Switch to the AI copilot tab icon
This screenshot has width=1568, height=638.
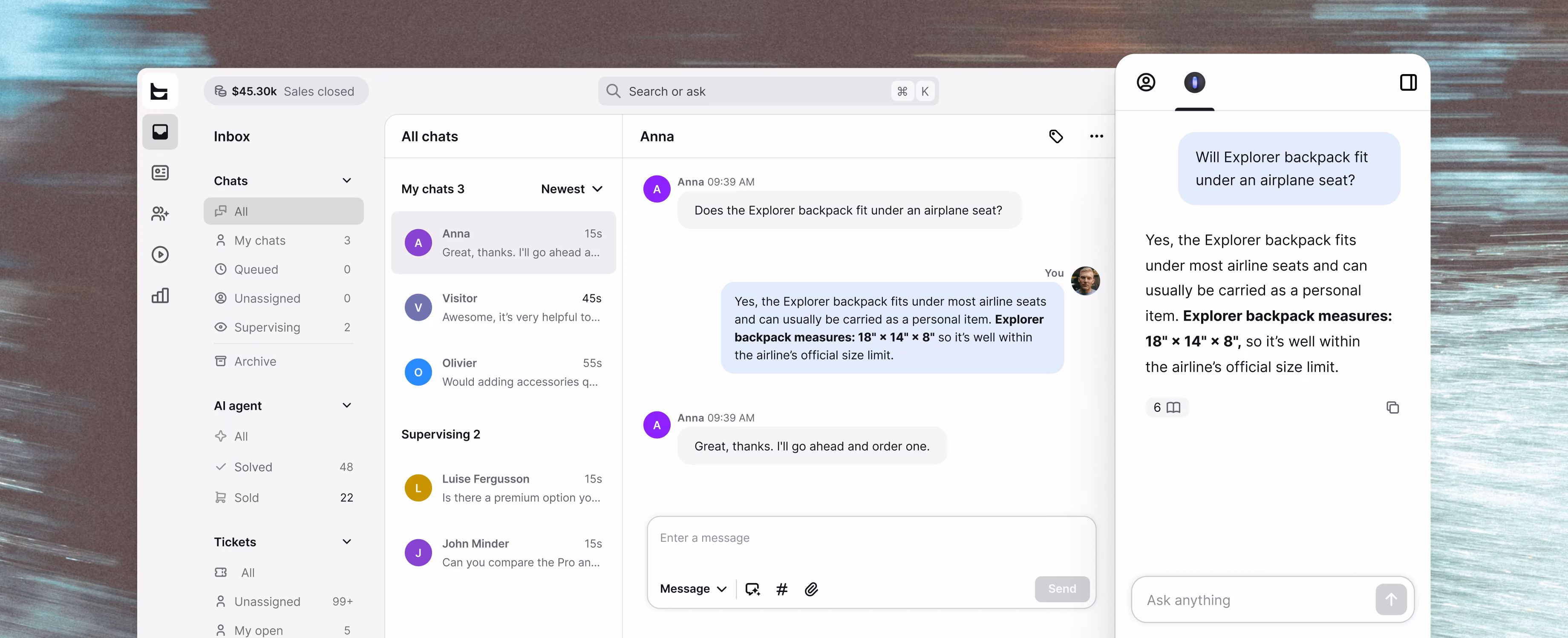pyautogui.click(x=1194, y=82)
